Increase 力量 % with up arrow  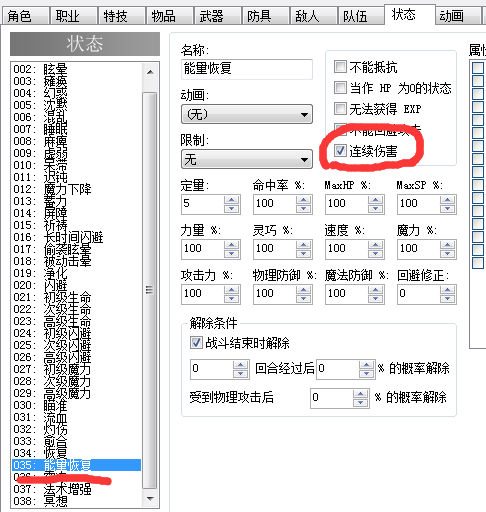(231, 244)
